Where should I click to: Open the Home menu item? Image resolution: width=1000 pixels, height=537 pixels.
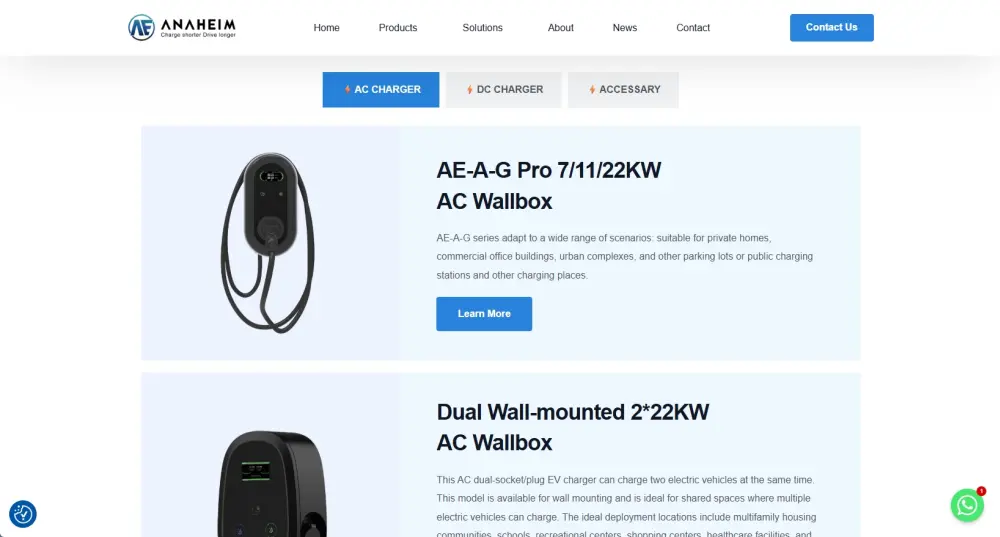[327, 27]
